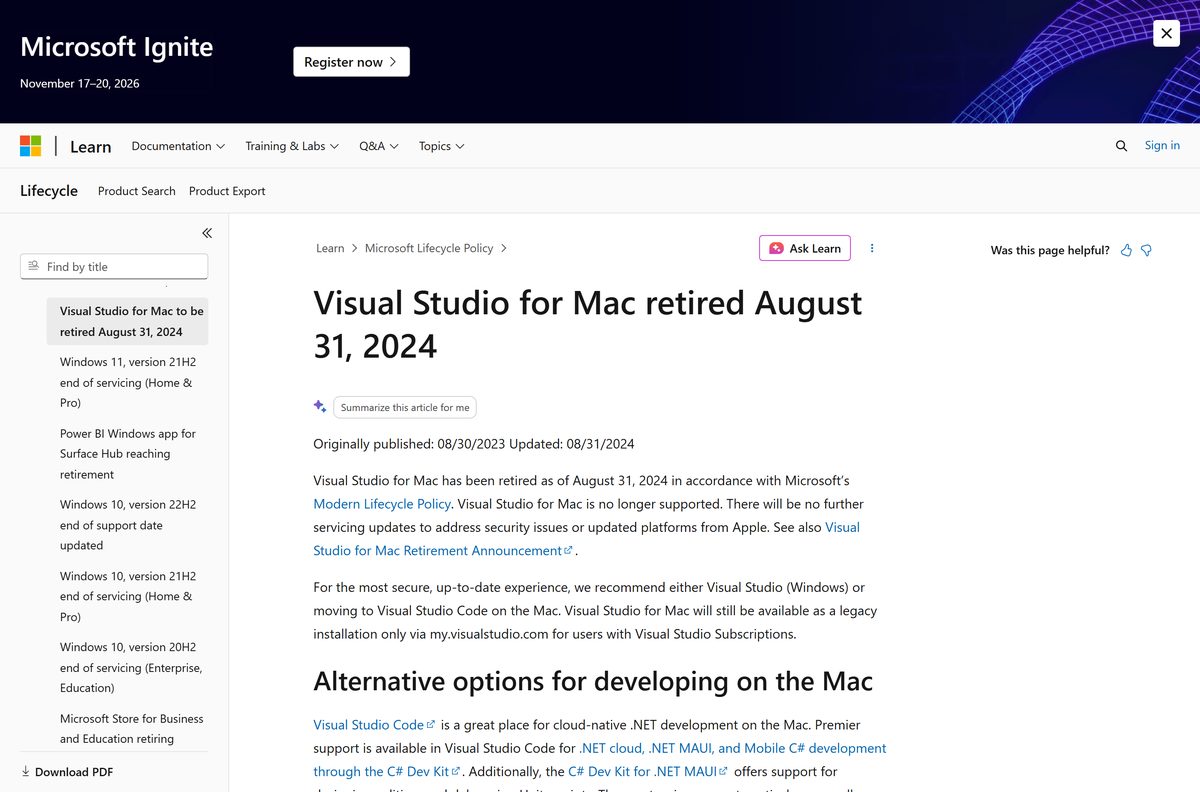
Task: Click the Learn breadcrumb link
Action: 330,248
